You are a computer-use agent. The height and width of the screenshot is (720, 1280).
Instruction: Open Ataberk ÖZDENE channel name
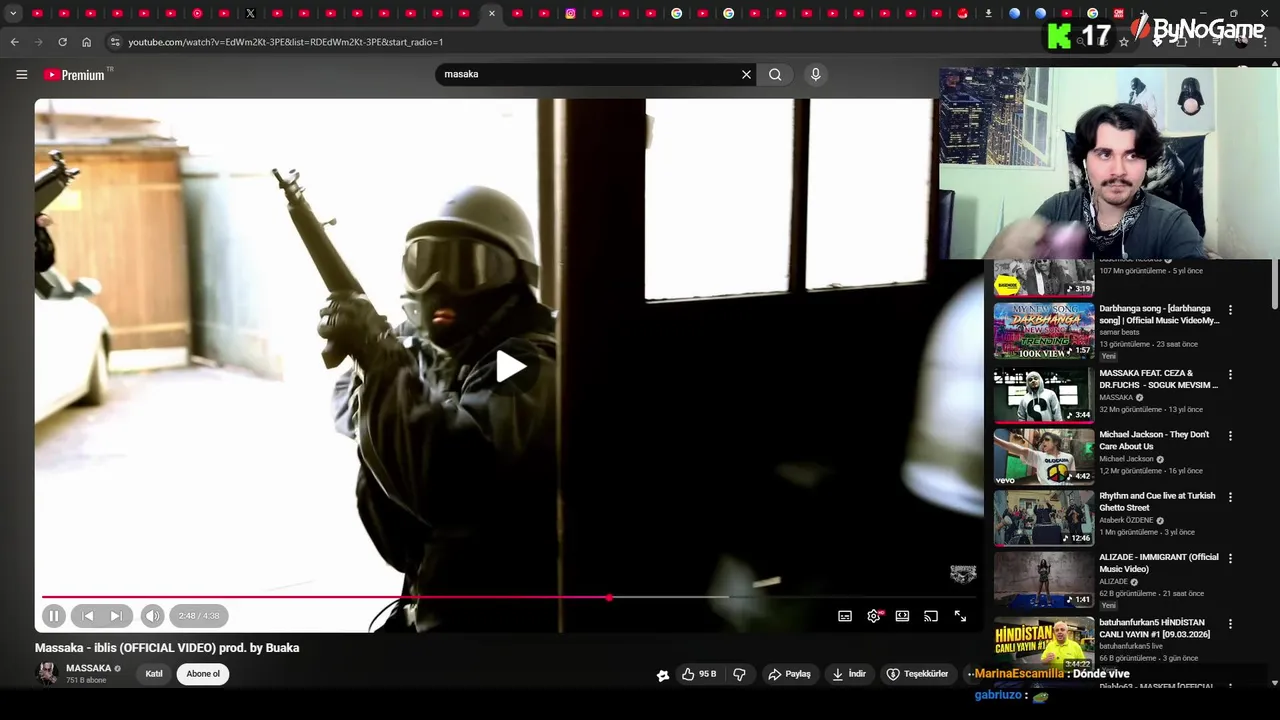(1126, 520)
